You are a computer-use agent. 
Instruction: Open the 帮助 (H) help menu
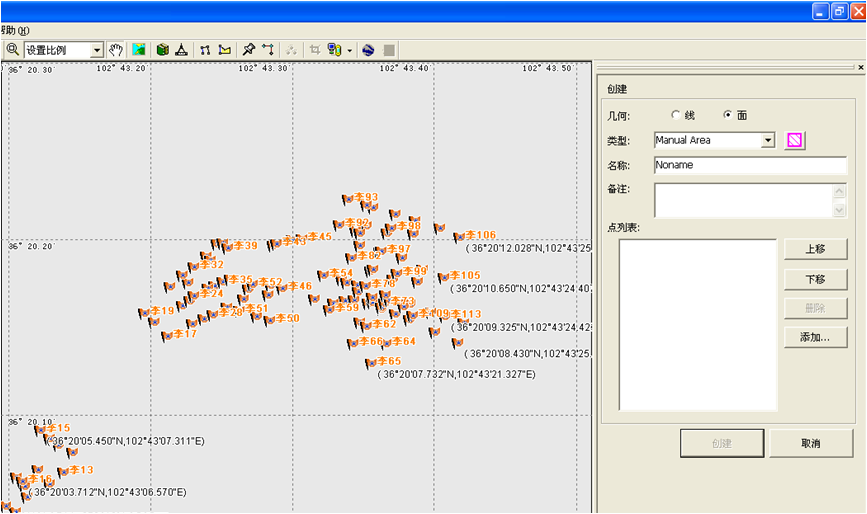[x=15, y=30]
